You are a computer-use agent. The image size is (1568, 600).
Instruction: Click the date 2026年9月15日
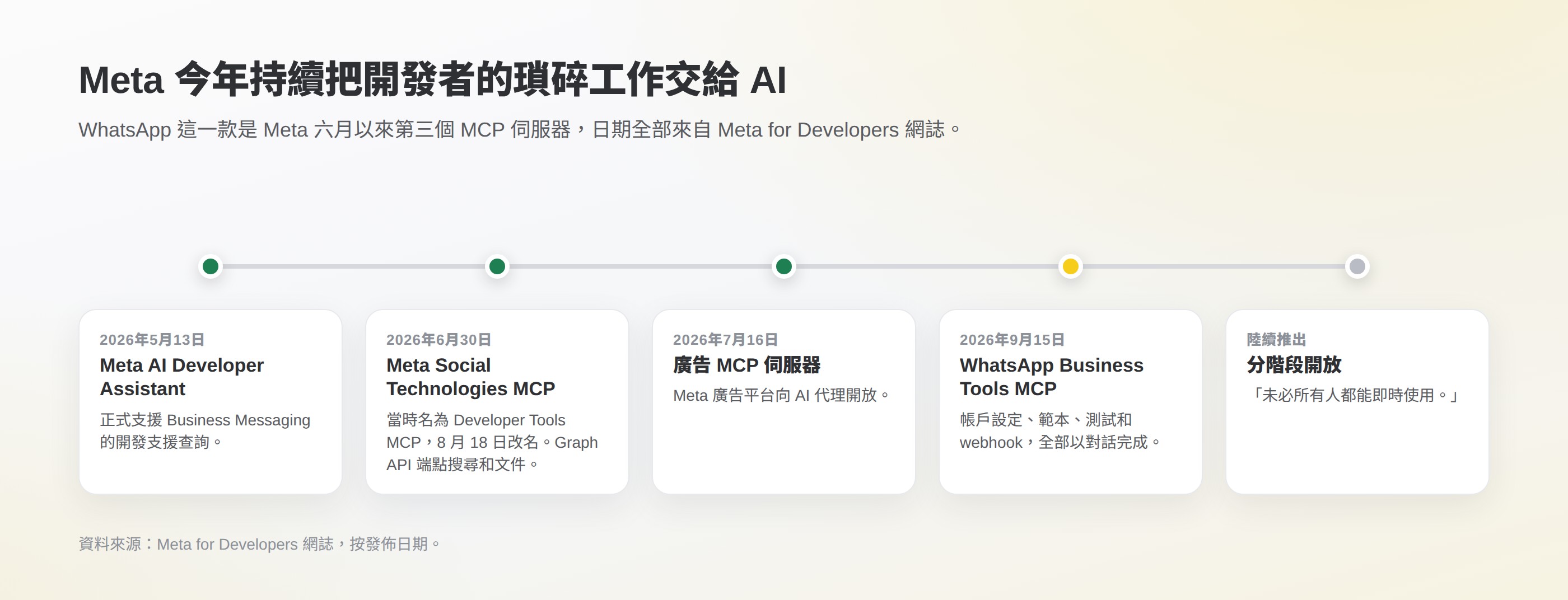pos(1012,340)
